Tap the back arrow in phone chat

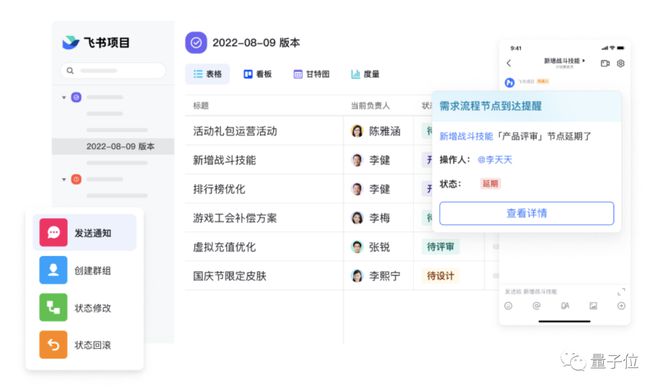click(509, 63)
